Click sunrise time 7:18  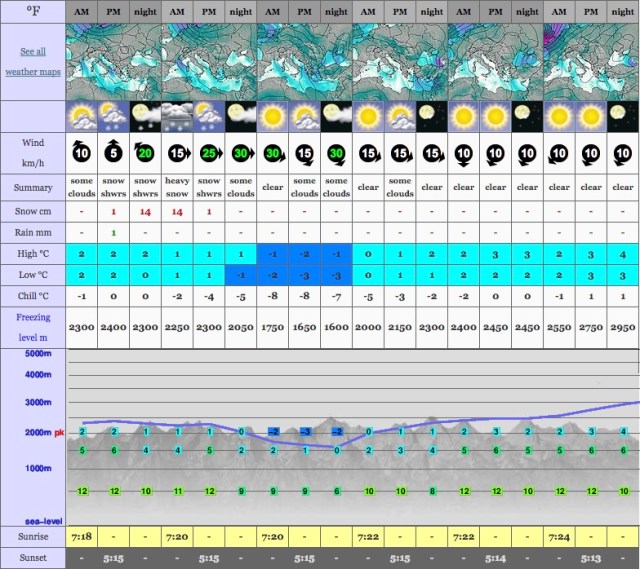pos(82,537)
